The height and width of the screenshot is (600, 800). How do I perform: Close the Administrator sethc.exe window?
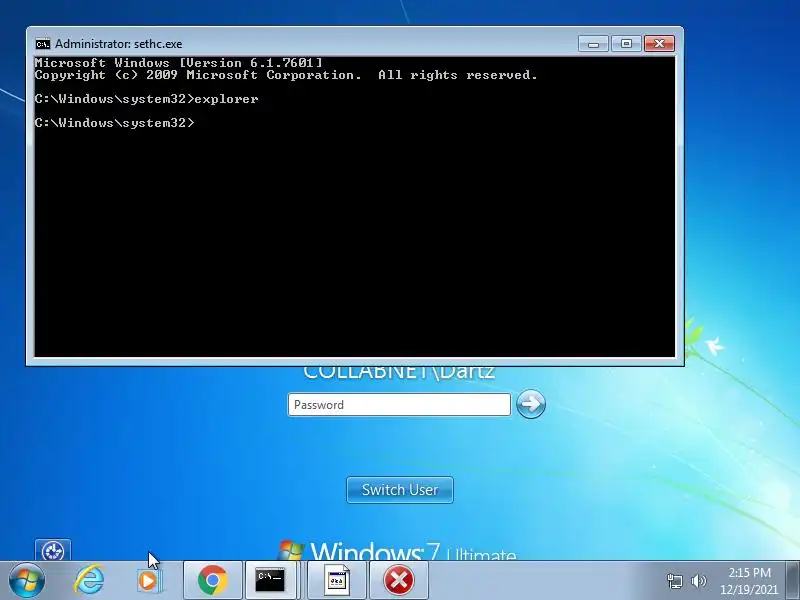[659, 44]
